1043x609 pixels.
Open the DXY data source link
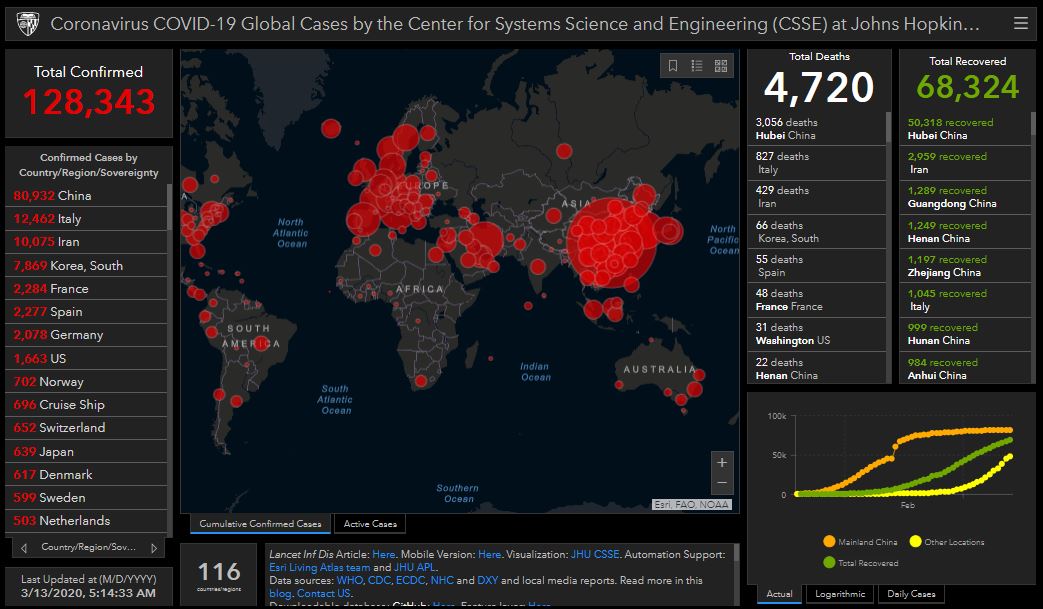pos(487,580)
